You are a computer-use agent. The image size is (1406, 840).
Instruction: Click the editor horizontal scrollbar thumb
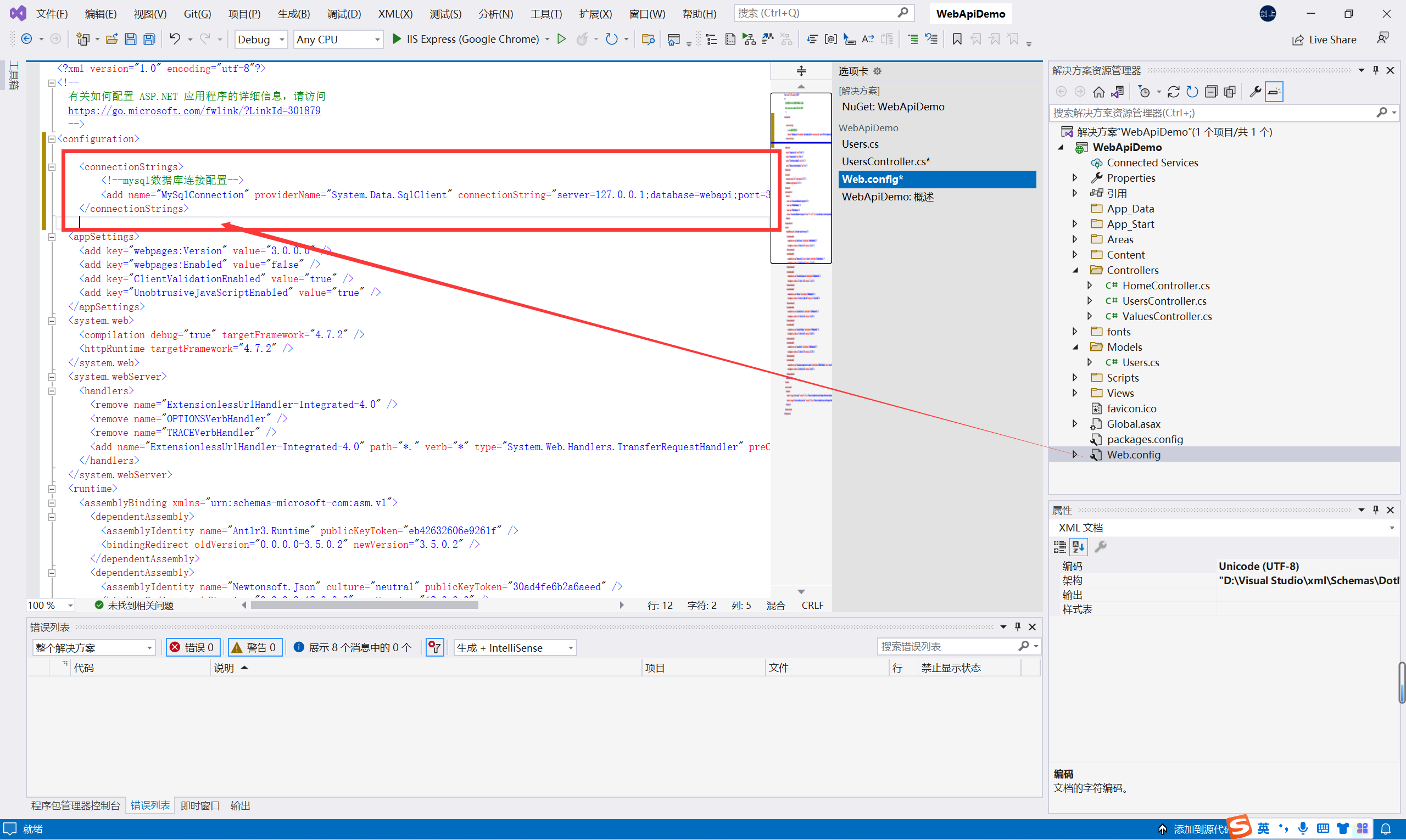pos(364,605)
